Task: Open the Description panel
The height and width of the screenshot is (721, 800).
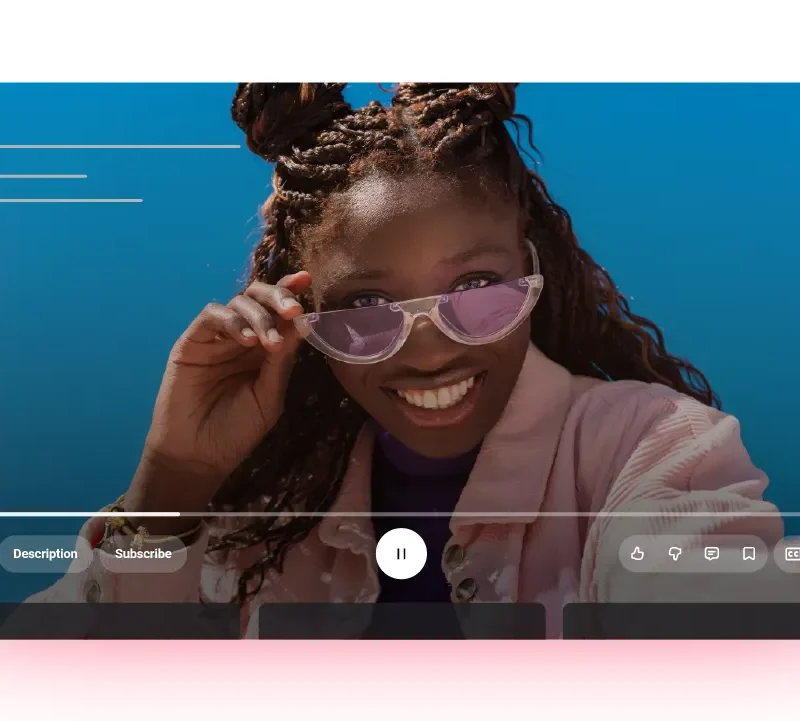Action: (x=45, y=554)
